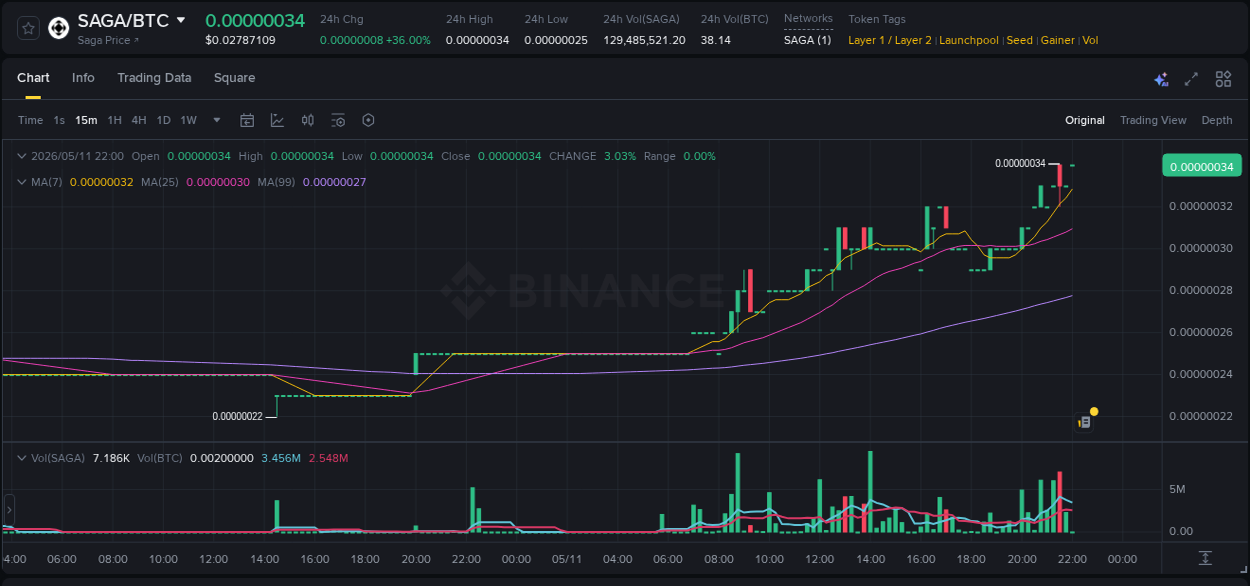
Task: Click the 0.00000022 low price marker
Action: click(237, 416)
